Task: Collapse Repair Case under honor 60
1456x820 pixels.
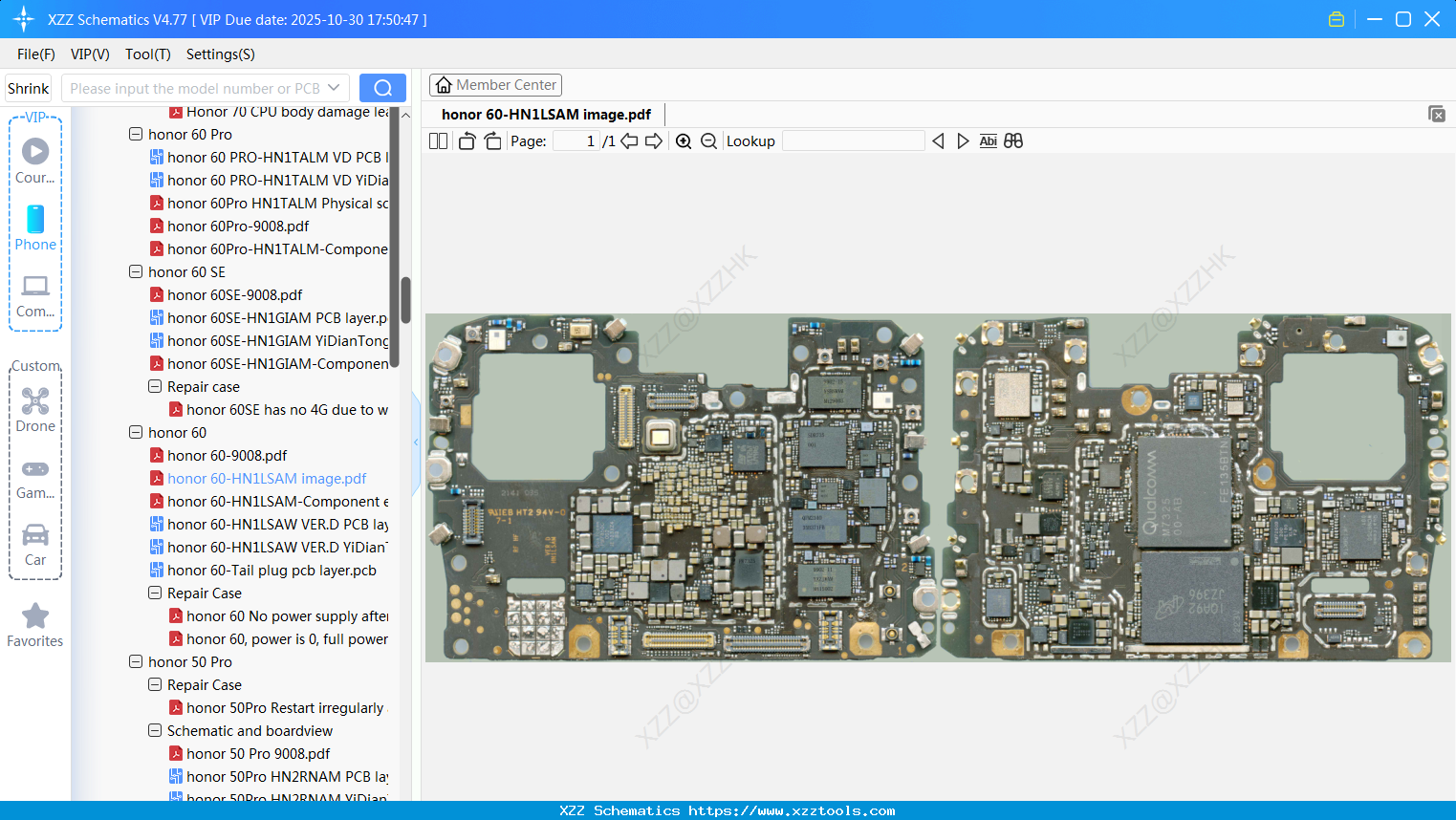Action: point(155,593)
